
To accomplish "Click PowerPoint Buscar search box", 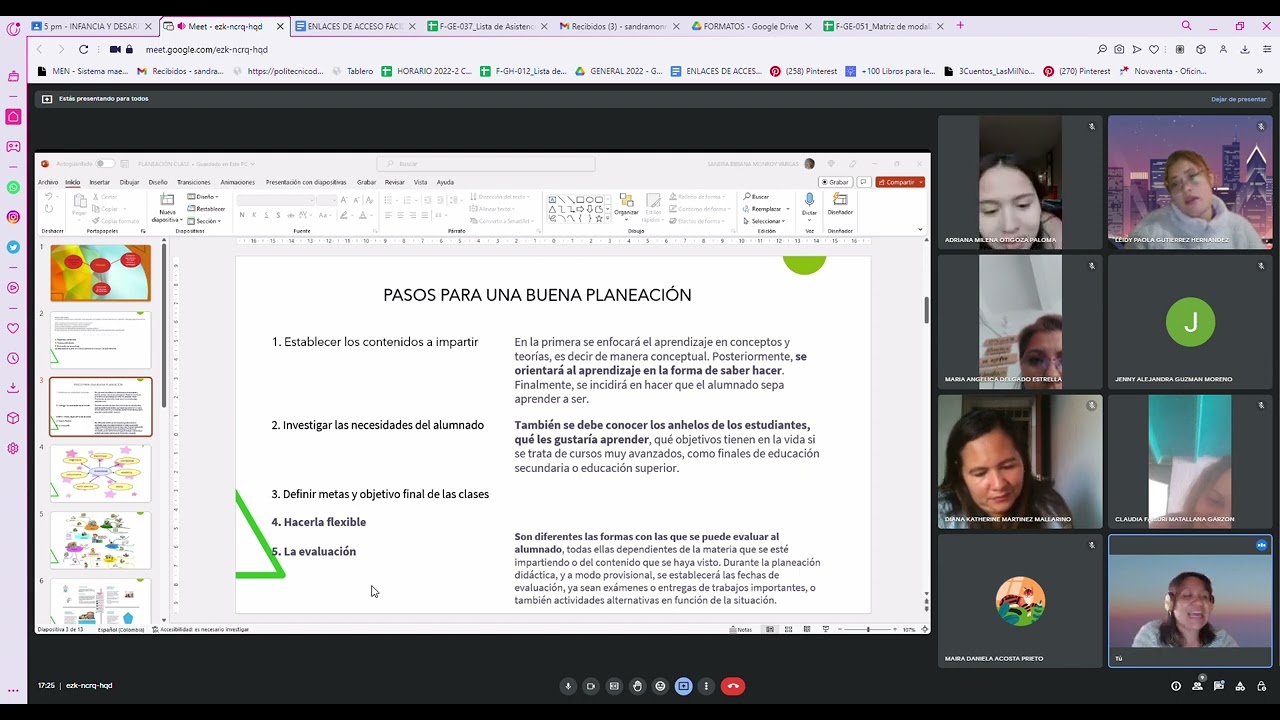I will click(486, 164).
